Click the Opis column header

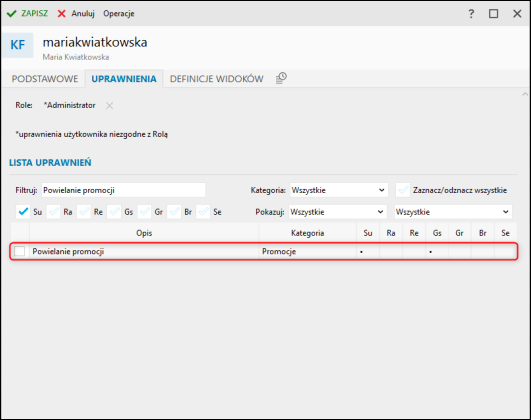point(144,233)
